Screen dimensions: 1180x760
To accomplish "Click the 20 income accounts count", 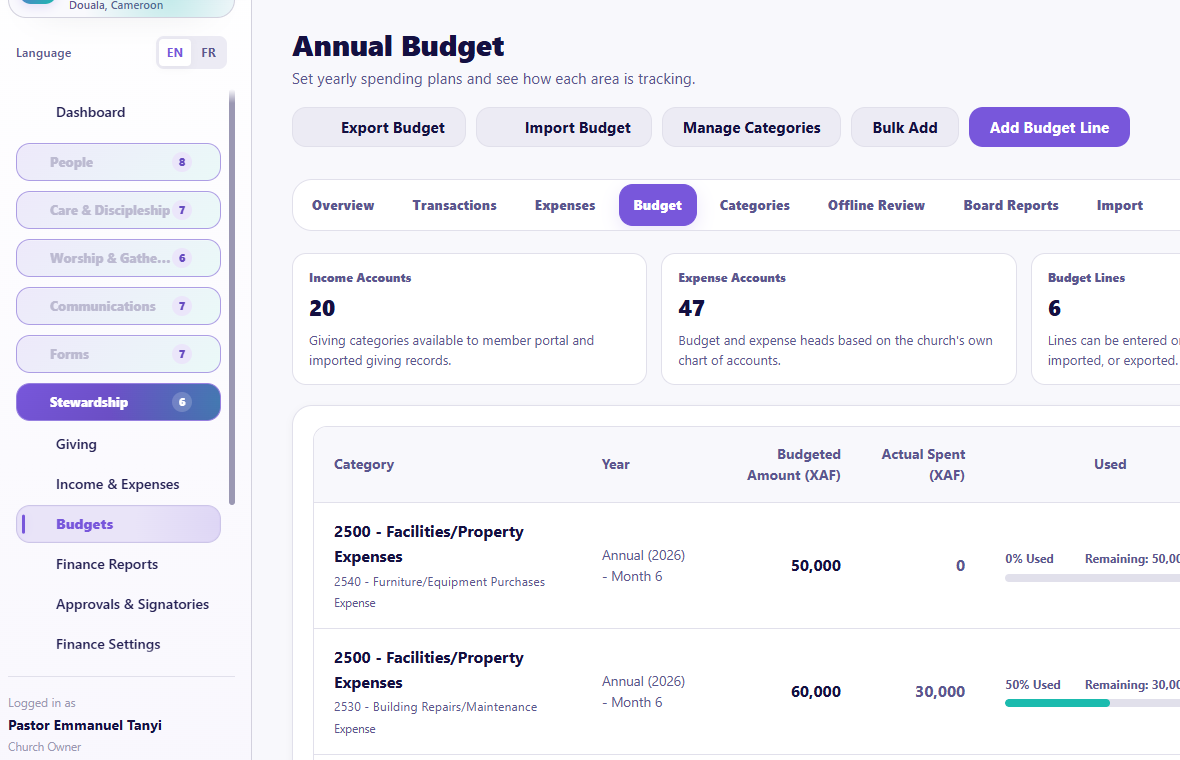I will click(321, 308).
